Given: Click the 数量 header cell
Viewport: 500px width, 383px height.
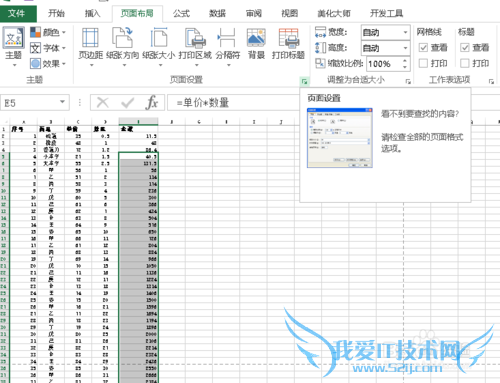Looking at the screenshot, I should click(105, 129).
